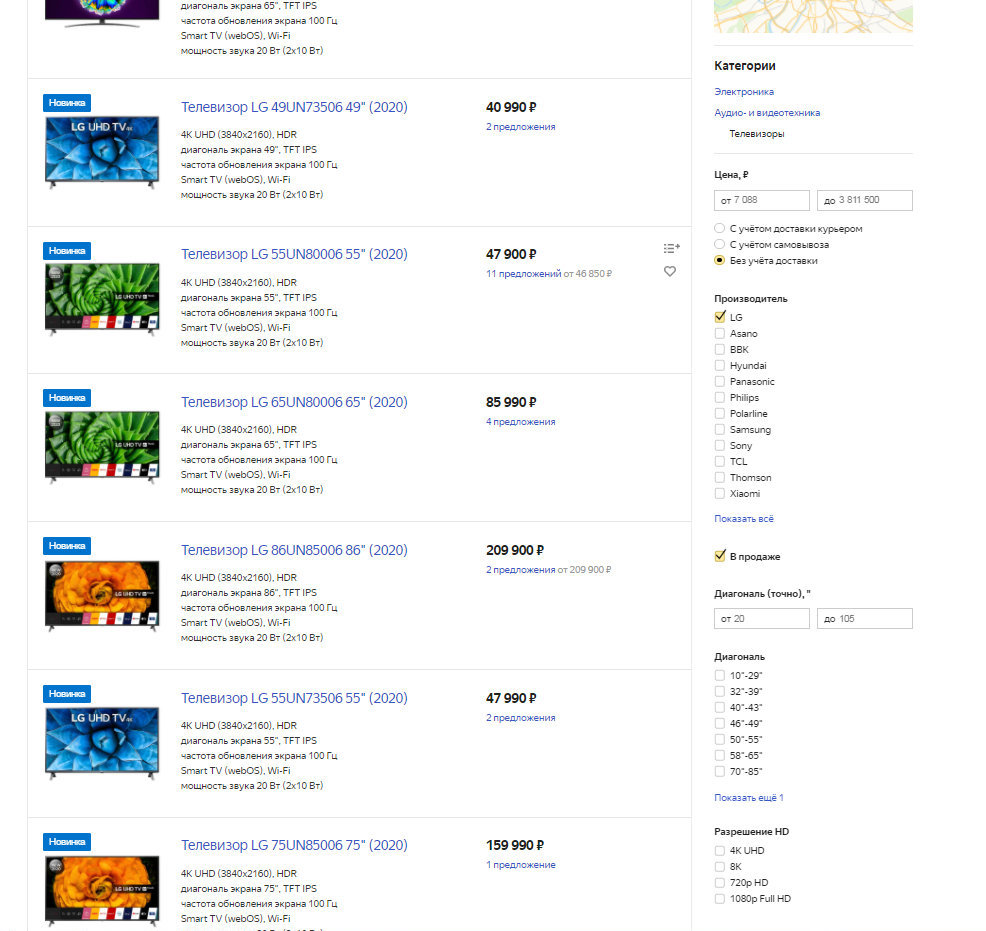View "11 предложений" for LG 55UN80006
The height and width of the screenshot is (931, 986).
point(523,274)
